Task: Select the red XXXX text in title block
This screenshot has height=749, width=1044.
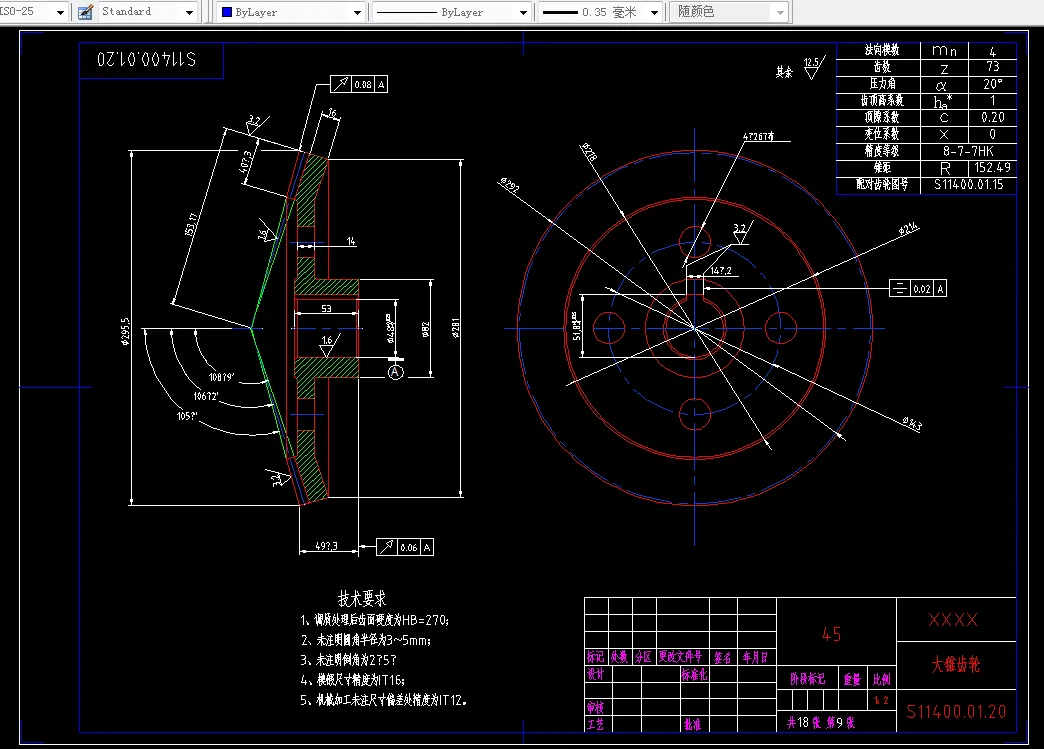Action: tap(953, 620)
